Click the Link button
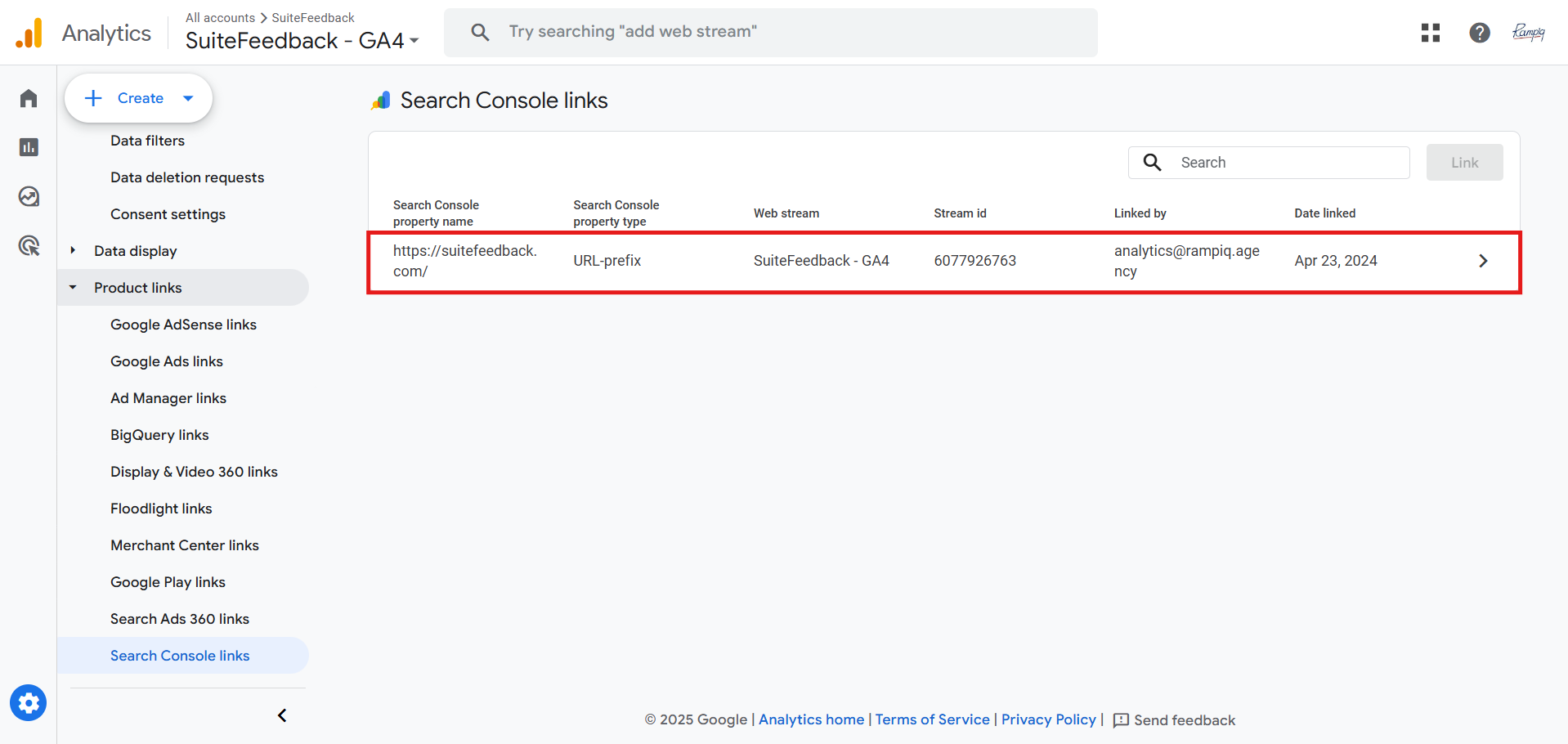 1464,163
